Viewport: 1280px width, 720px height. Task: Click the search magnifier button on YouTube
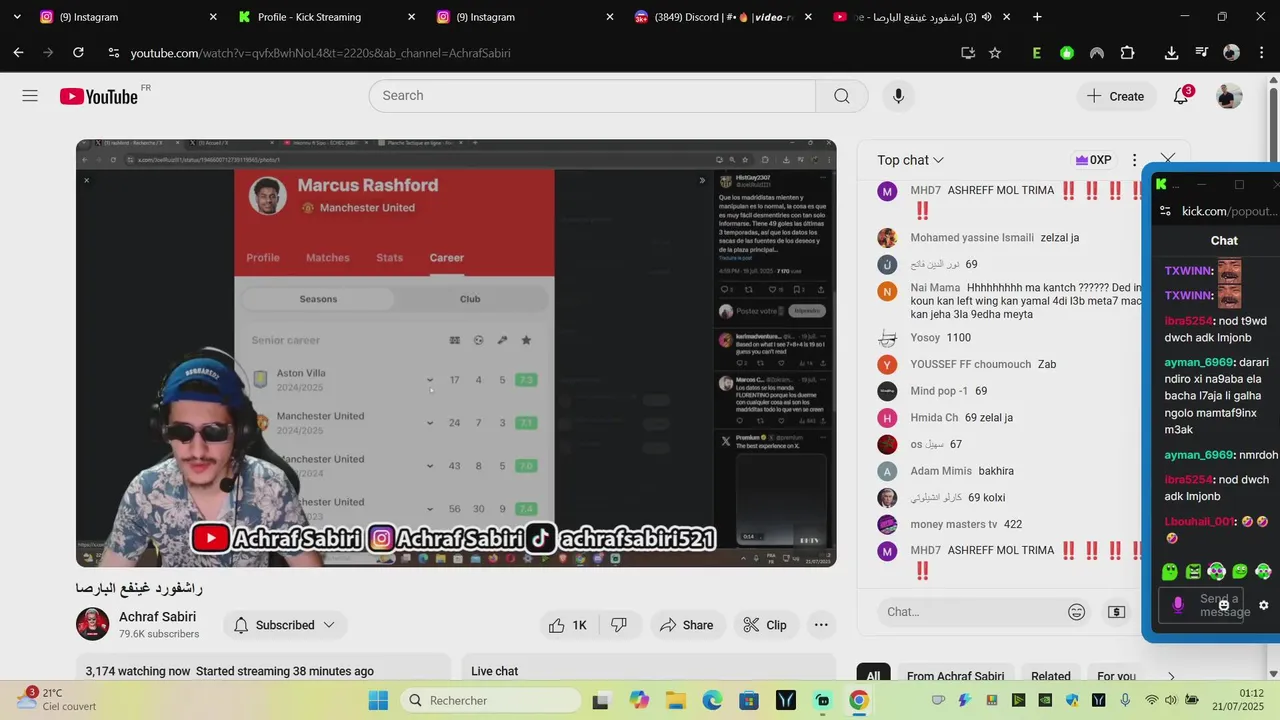[x=842, y=96]
